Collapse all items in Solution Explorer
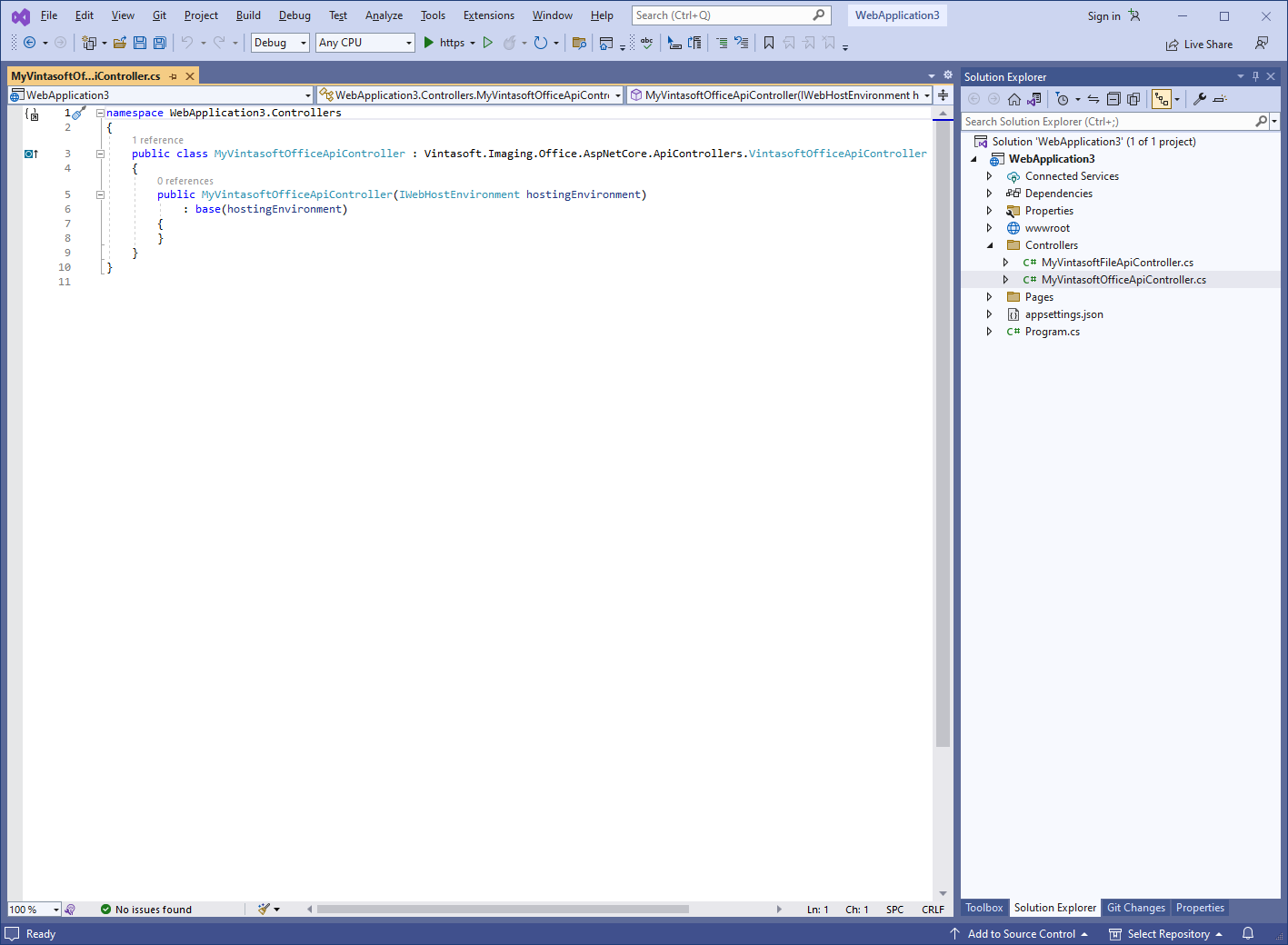The width and height of the screenshot is (1288, 945). click(x=1113, y=99)
